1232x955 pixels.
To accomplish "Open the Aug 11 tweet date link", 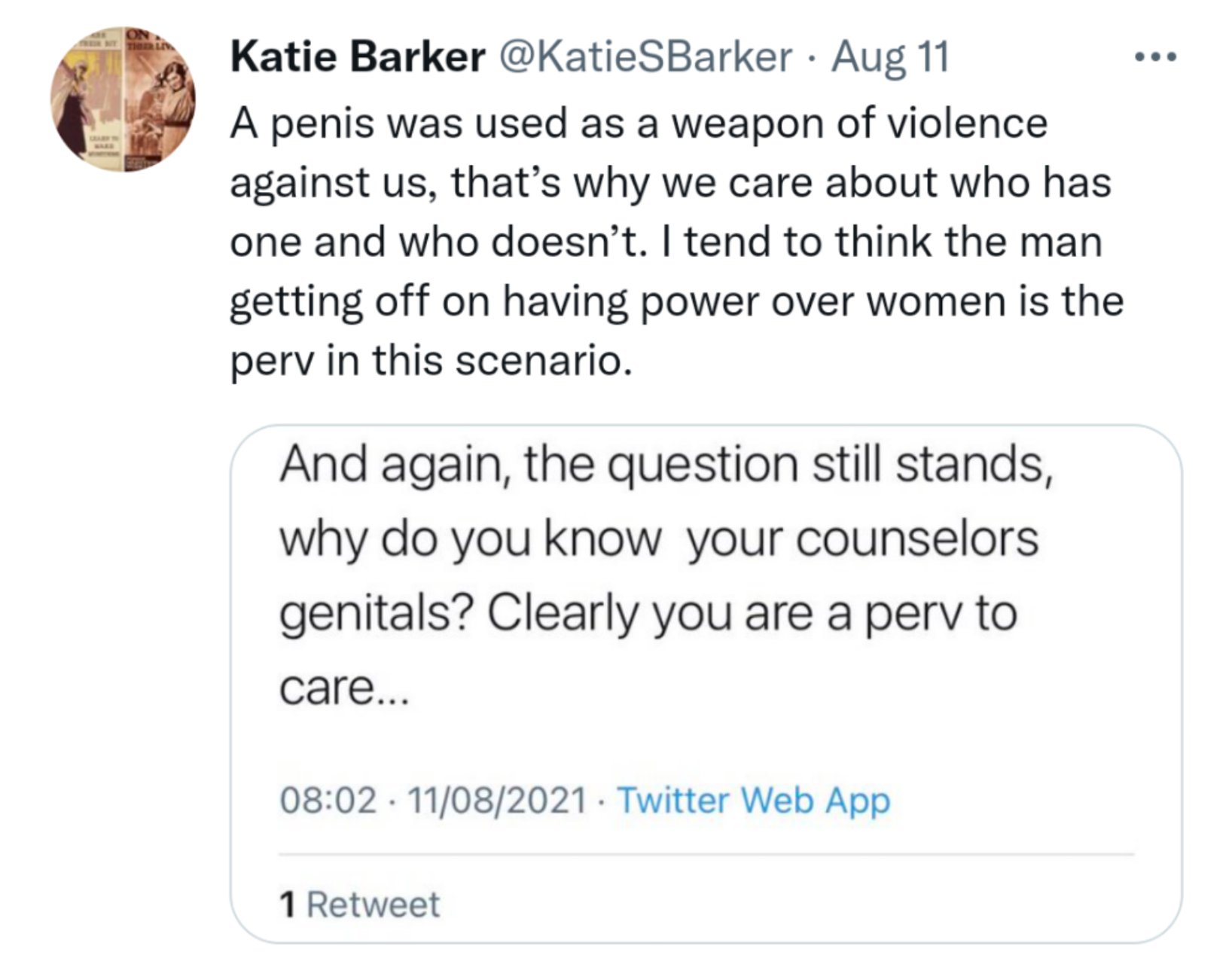I will (x=889, y=56).
